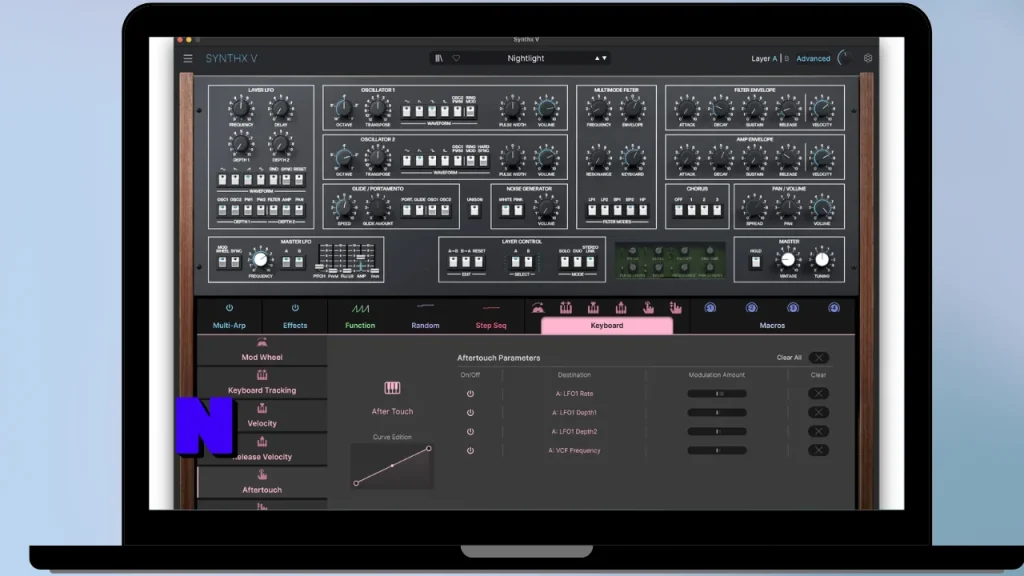Open the preset library browser icon

pos(439,58)
